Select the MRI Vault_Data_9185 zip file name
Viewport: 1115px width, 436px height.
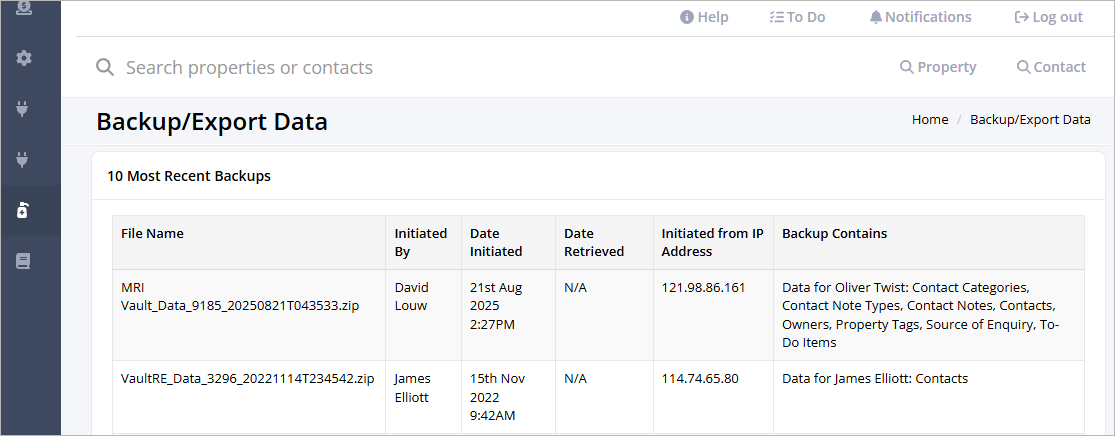240,297
